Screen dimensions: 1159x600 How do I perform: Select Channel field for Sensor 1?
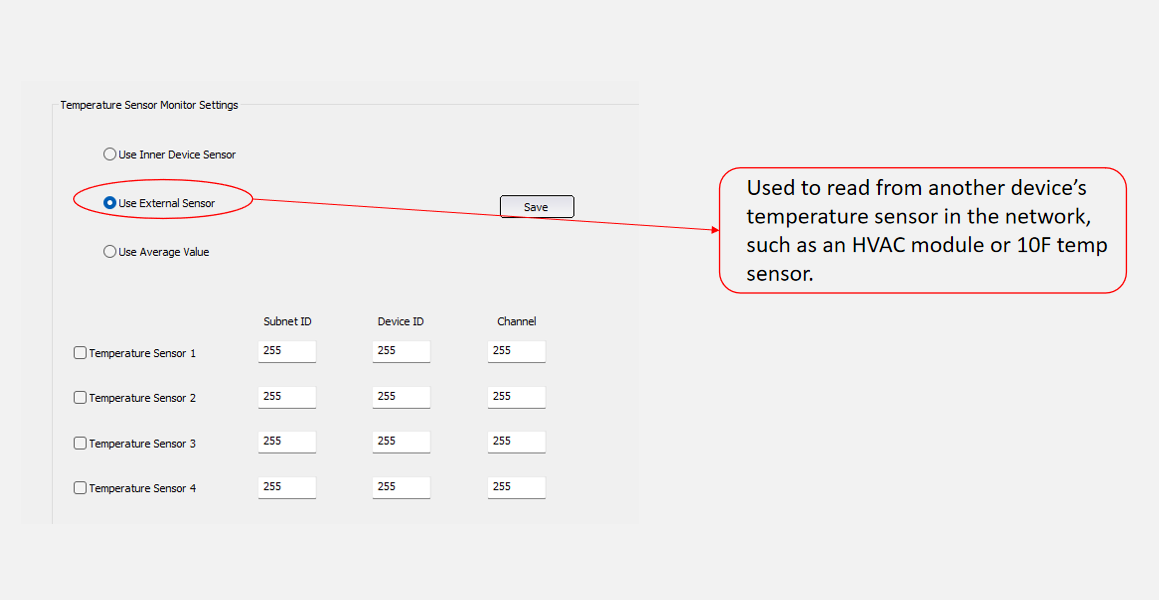517,352
